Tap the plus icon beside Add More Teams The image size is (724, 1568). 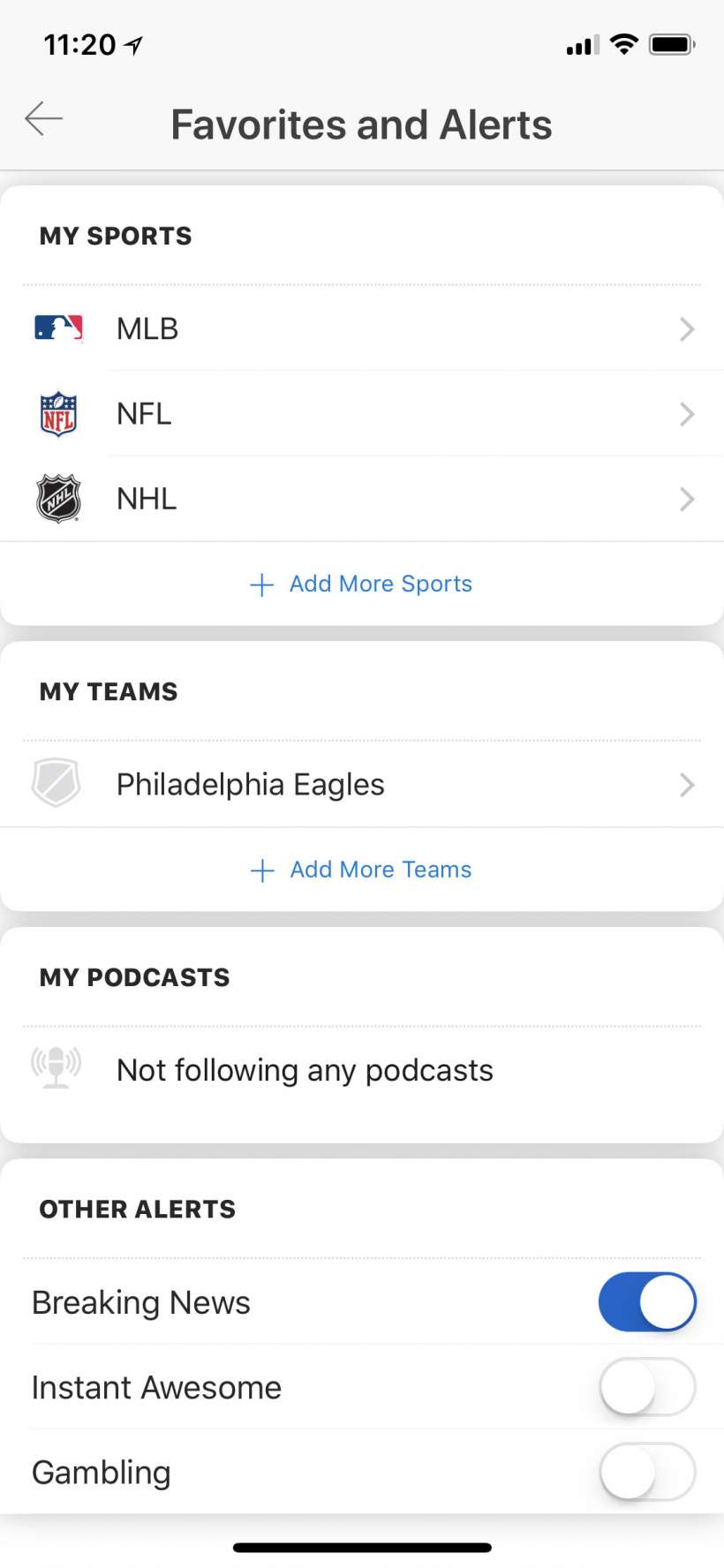(262, 871)
